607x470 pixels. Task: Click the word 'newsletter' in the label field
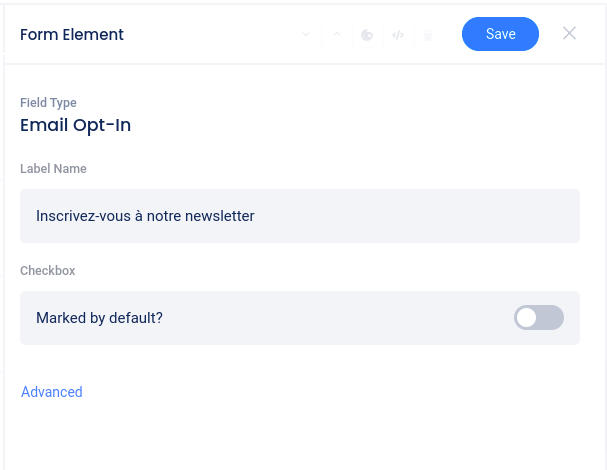pyautogui.click(x=220, y=216)
